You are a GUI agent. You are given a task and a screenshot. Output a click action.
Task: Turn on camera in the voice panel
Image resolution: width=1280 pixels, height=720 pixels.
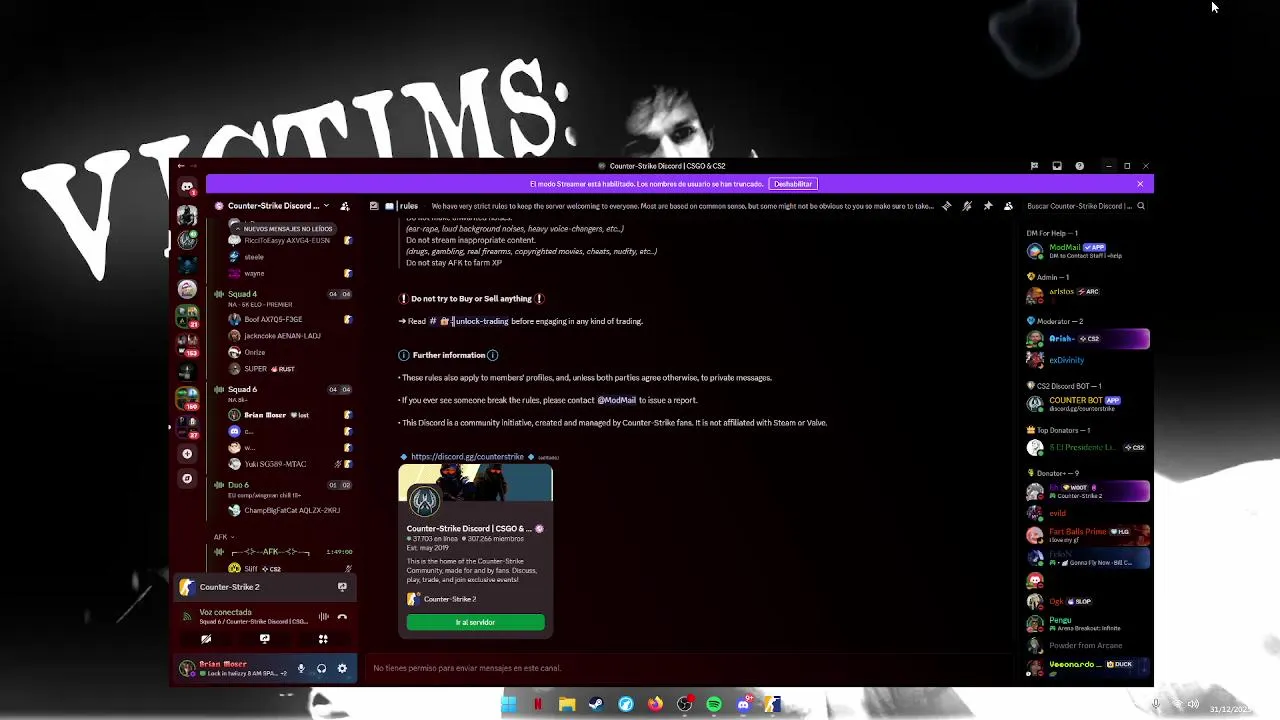pyautogui.click(x=206, y=639)
